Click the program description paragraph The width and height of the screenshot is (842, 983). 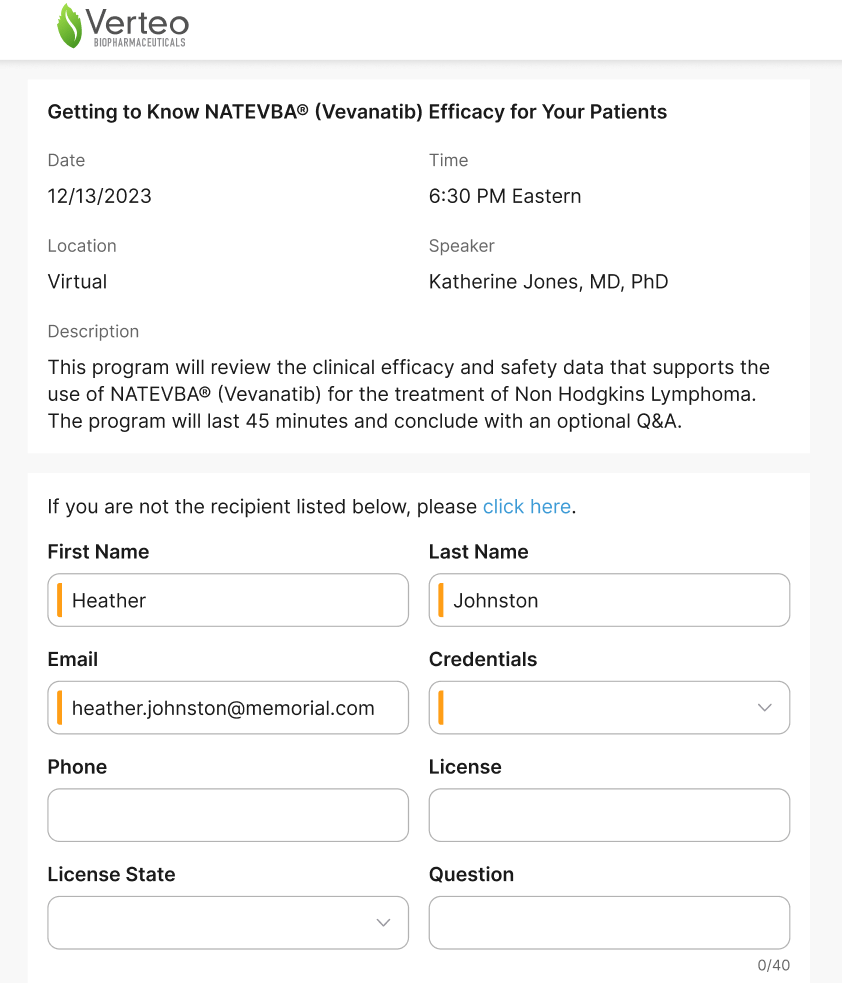click(408, 394)
